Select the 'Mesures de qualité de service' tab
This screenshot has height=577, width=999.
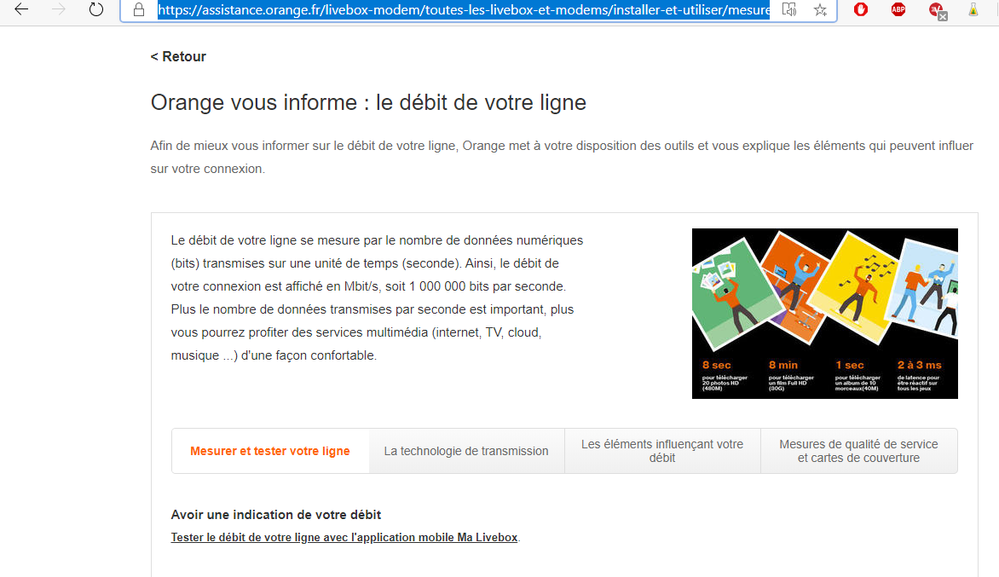coord(858,451)
